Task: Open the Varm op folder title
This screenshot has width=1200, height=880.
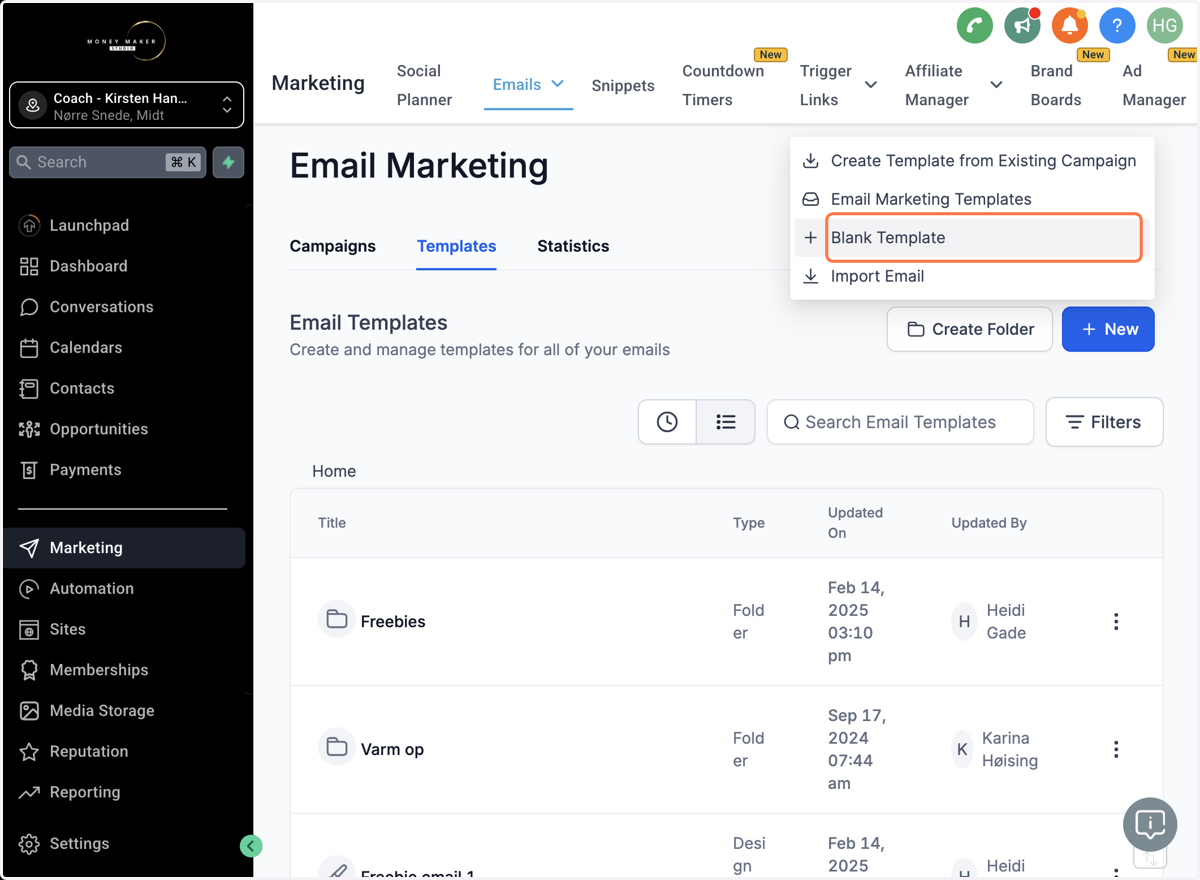Action: tap(392, 749)
